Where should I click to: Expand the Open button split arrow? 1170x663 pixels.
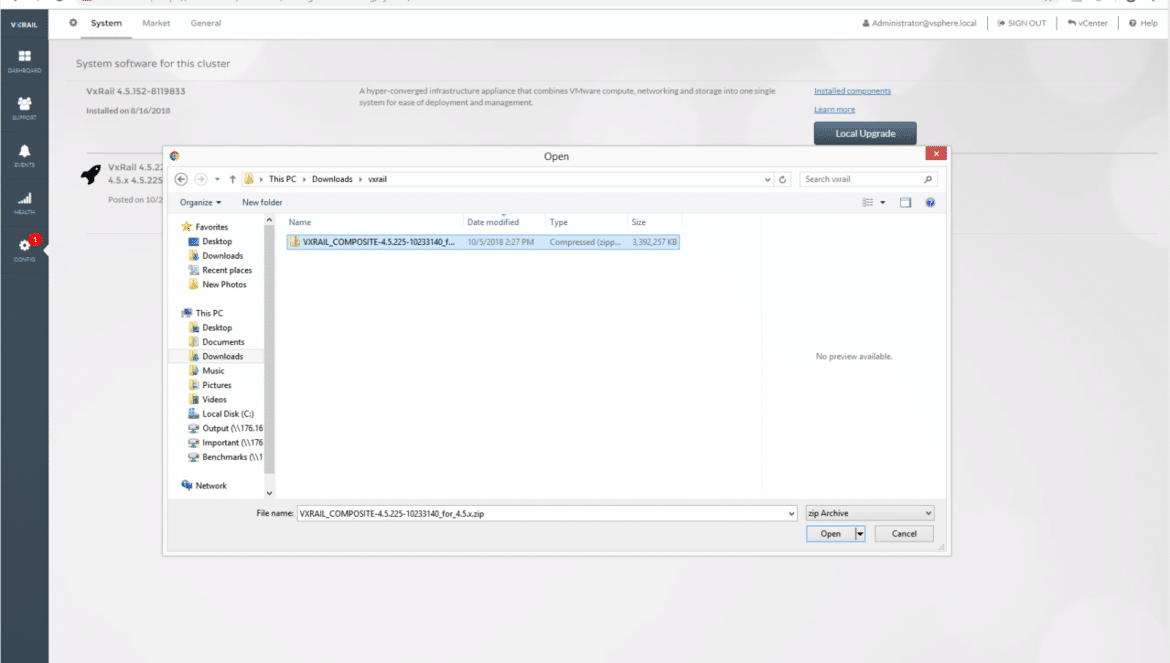860,534
